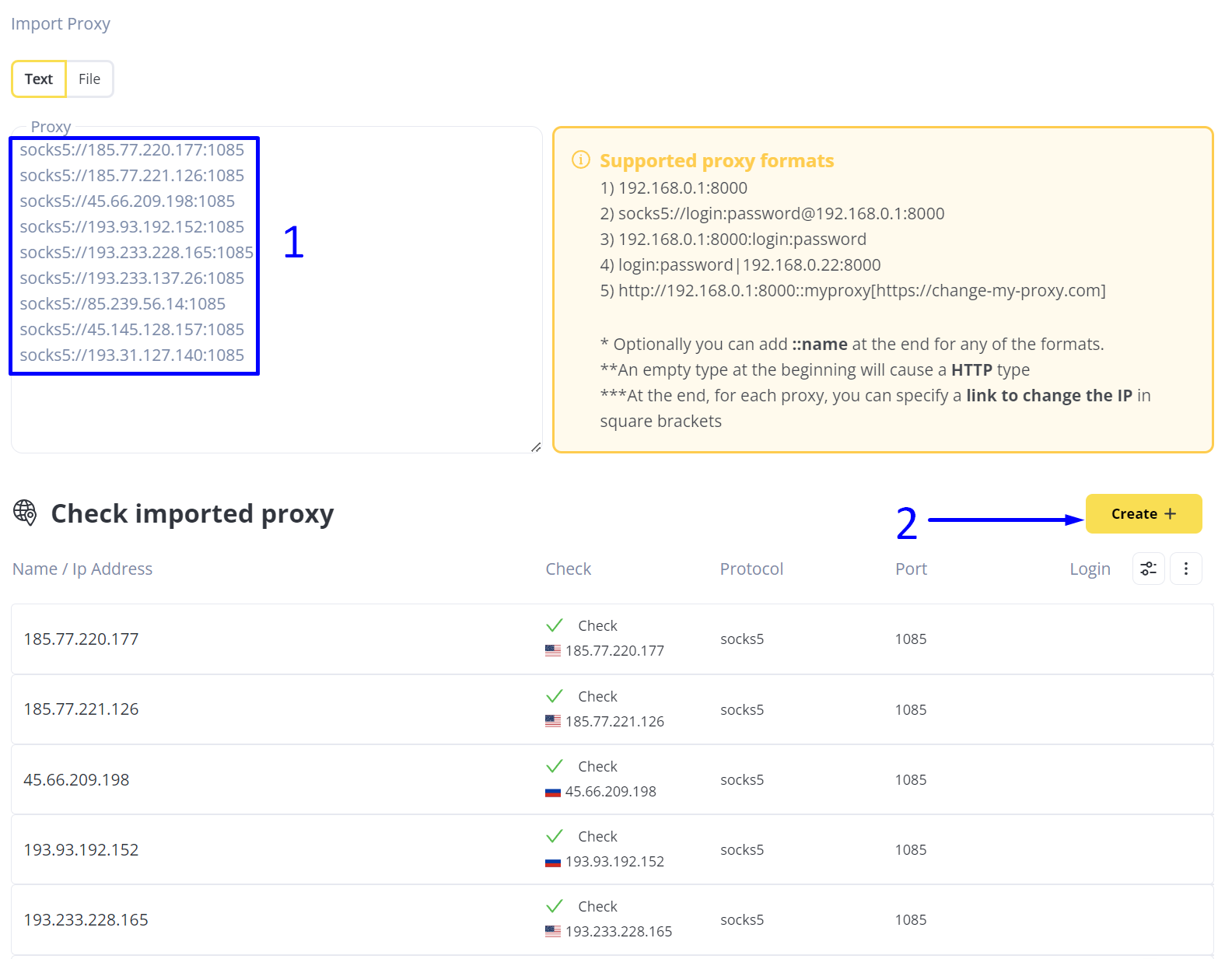The width and height of the screenshot is (1232, 959).
Task: Click the Protocol column header
Action: 751,569
